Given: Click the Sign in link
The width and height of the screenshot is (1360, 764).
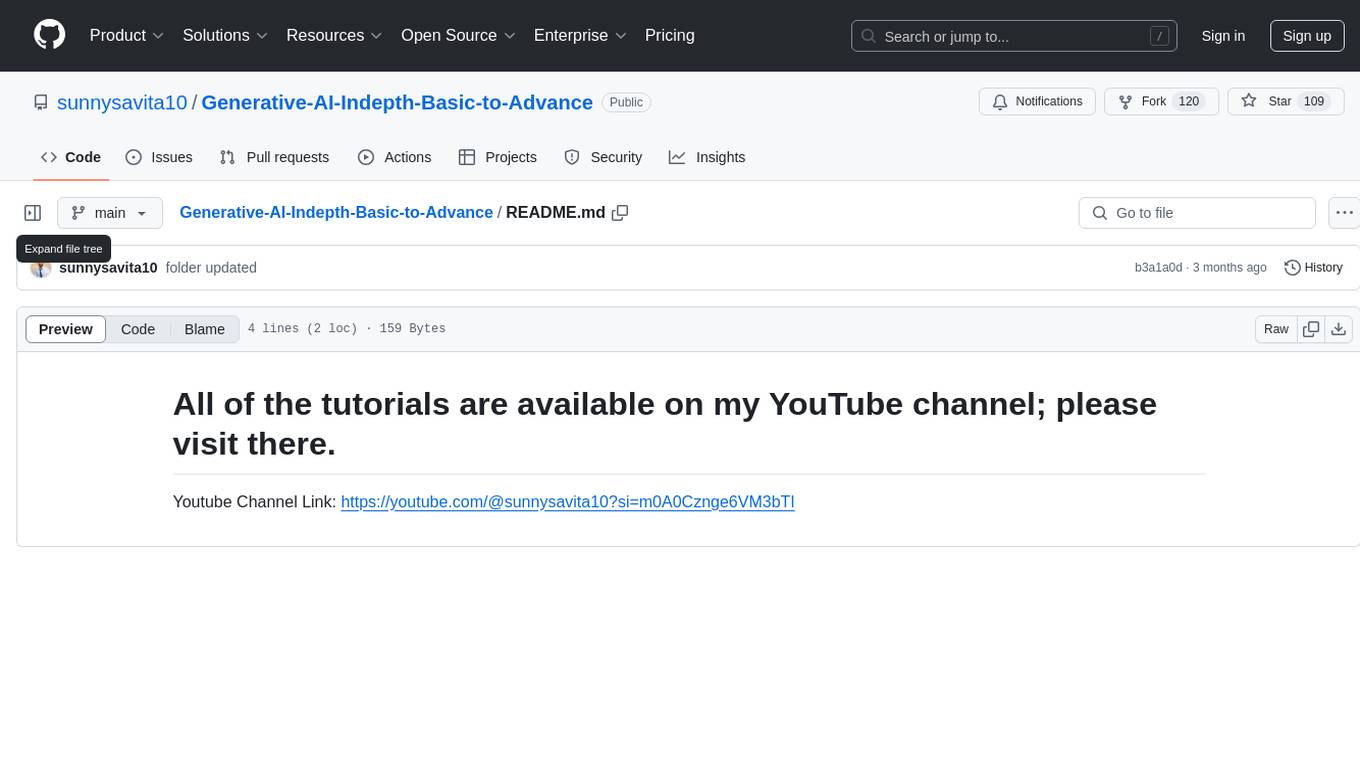Looking at the screenshot, I should click(1223, 36).
